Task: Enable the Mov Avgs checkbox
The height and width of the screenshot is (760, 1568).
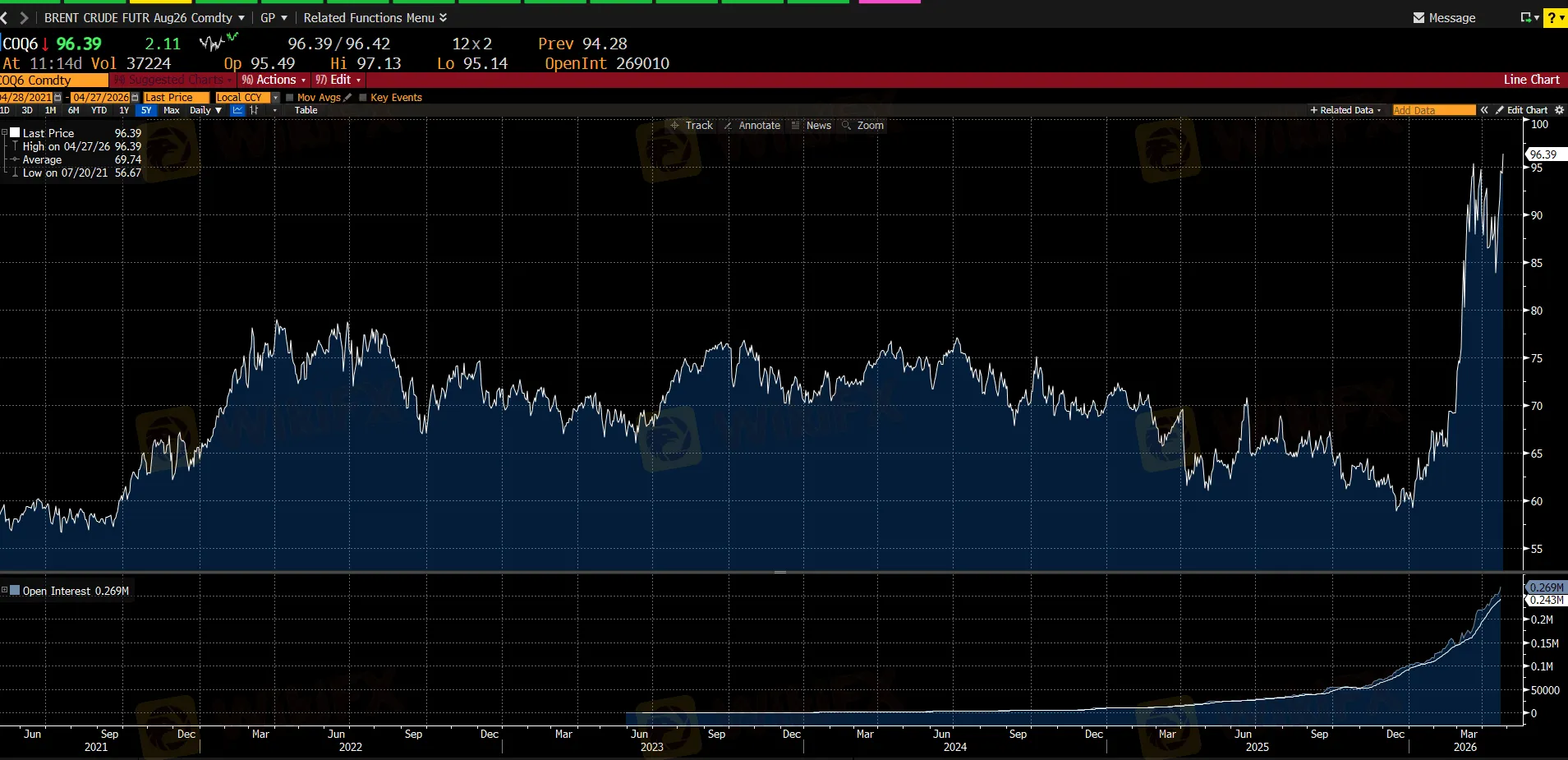Action: [289, 97]
